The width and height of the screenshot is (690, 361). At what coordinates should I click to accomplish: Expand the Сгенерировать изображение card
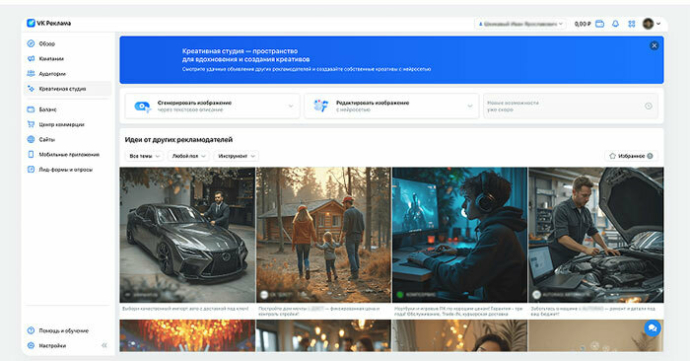pos(212,106)
